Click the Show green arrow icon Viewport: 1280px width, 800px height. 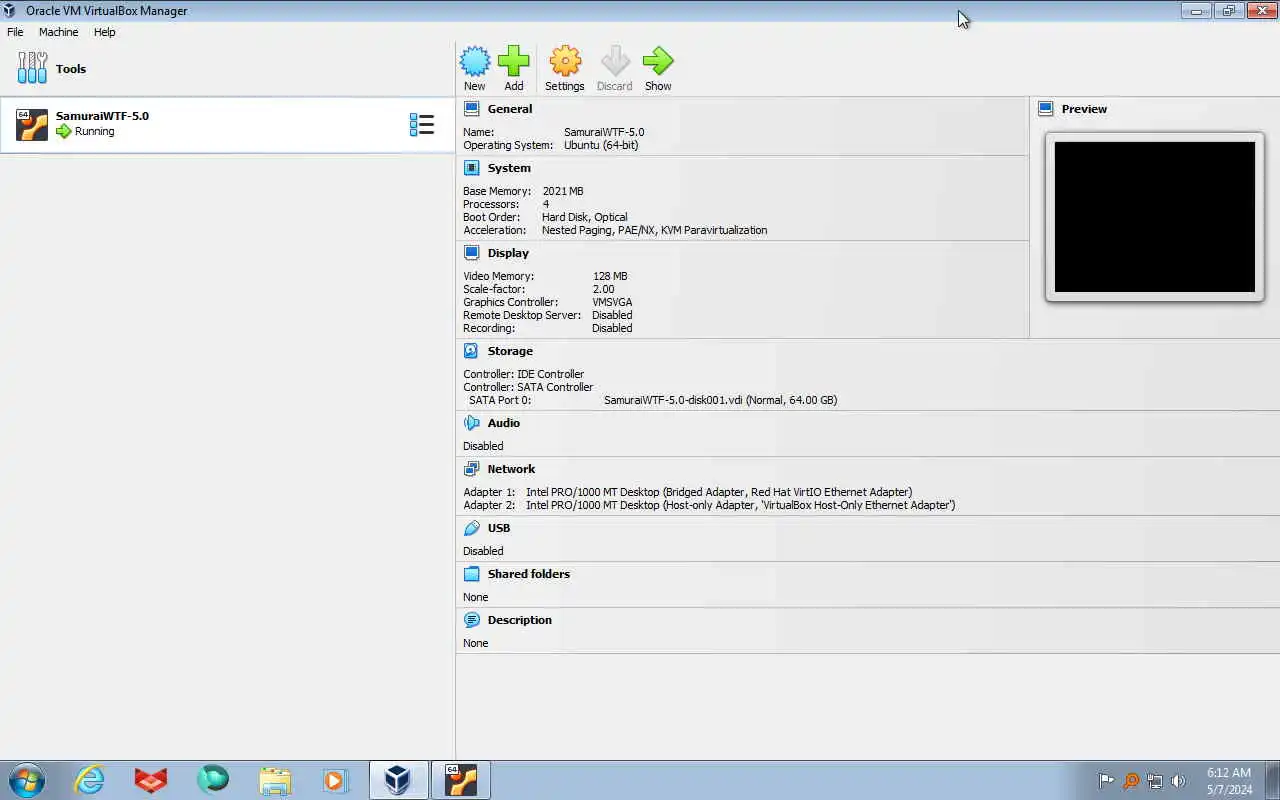coord(658,61)
